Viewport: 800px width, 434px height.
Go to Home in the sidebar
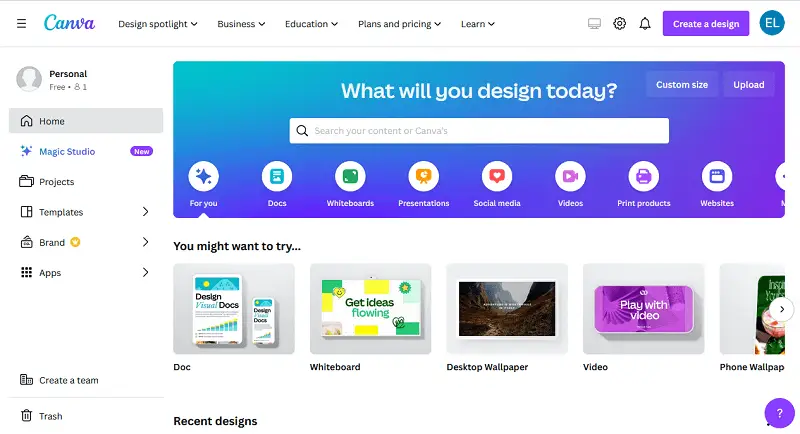tap(86, 121)
